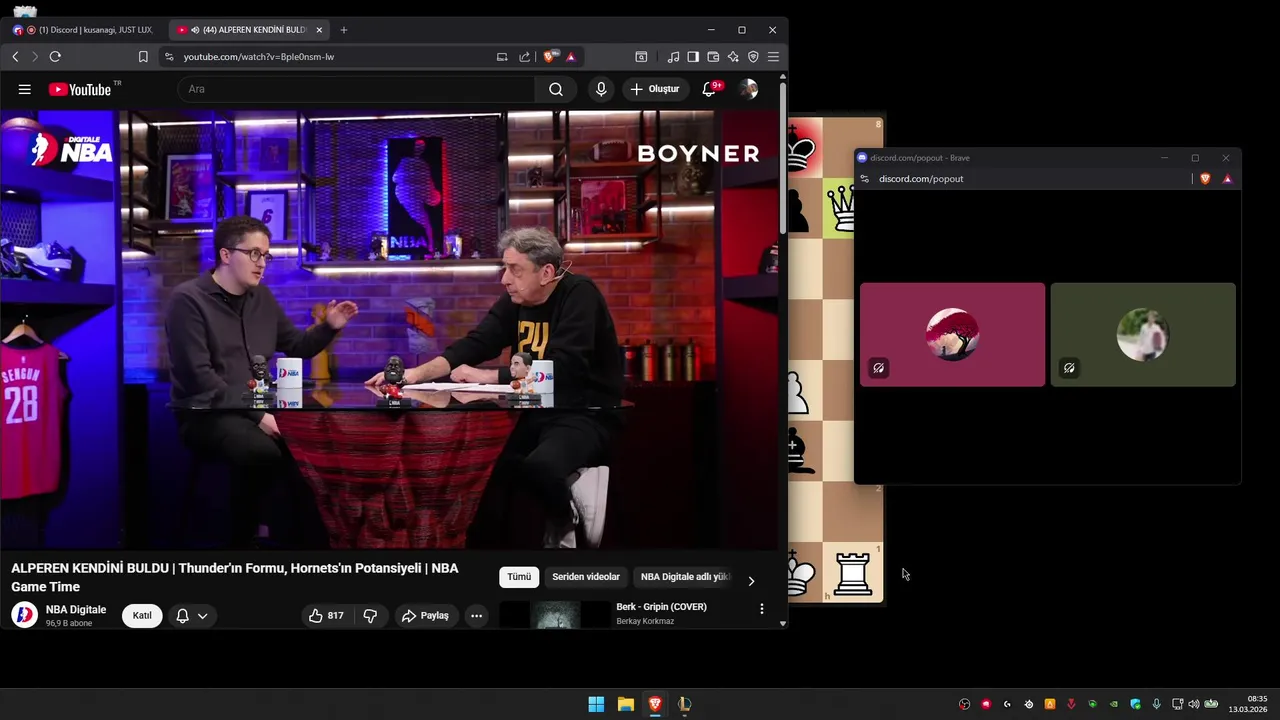Viewport: 1280px width, 720px height.
Task: Open picture-in-picture icon in address bar
Action: [502, 57]
